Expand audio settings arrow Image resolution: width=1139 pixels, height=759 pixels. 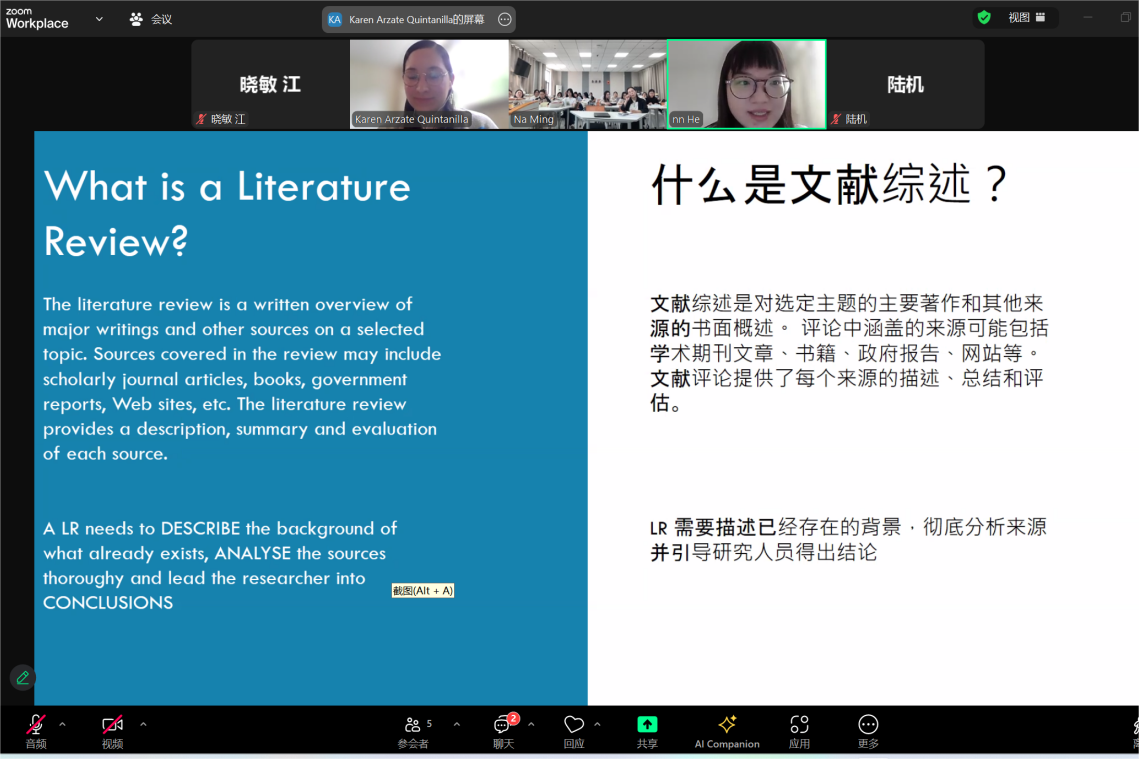[x=62, y=724]
